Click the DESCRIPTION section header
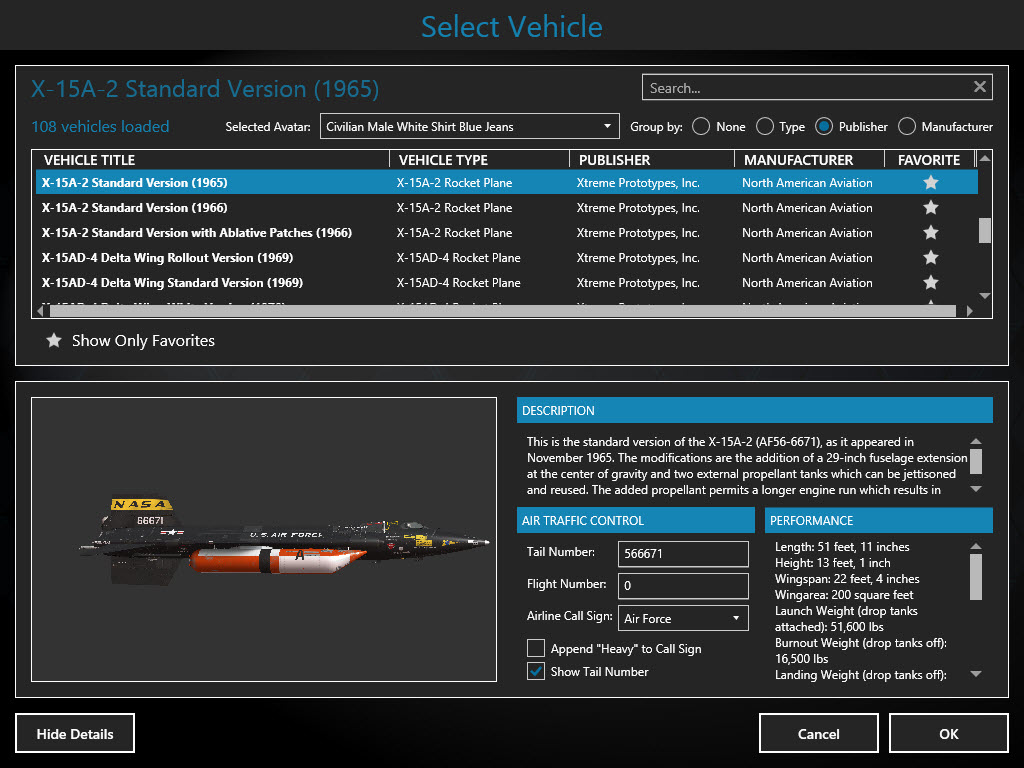This screenshot has width=1024, height=768. pos(754,410)
